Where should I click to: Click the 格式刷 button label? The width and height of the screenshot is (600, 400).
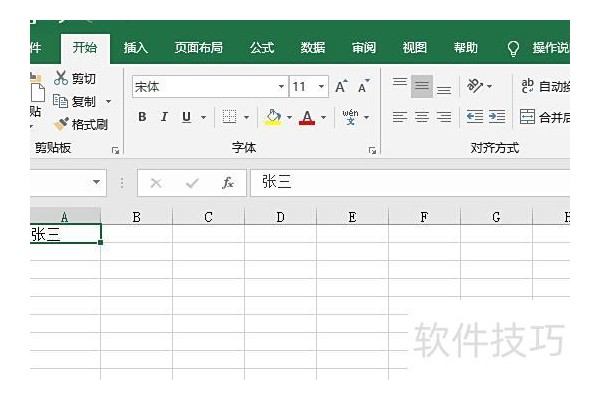[x=90, y=124]
